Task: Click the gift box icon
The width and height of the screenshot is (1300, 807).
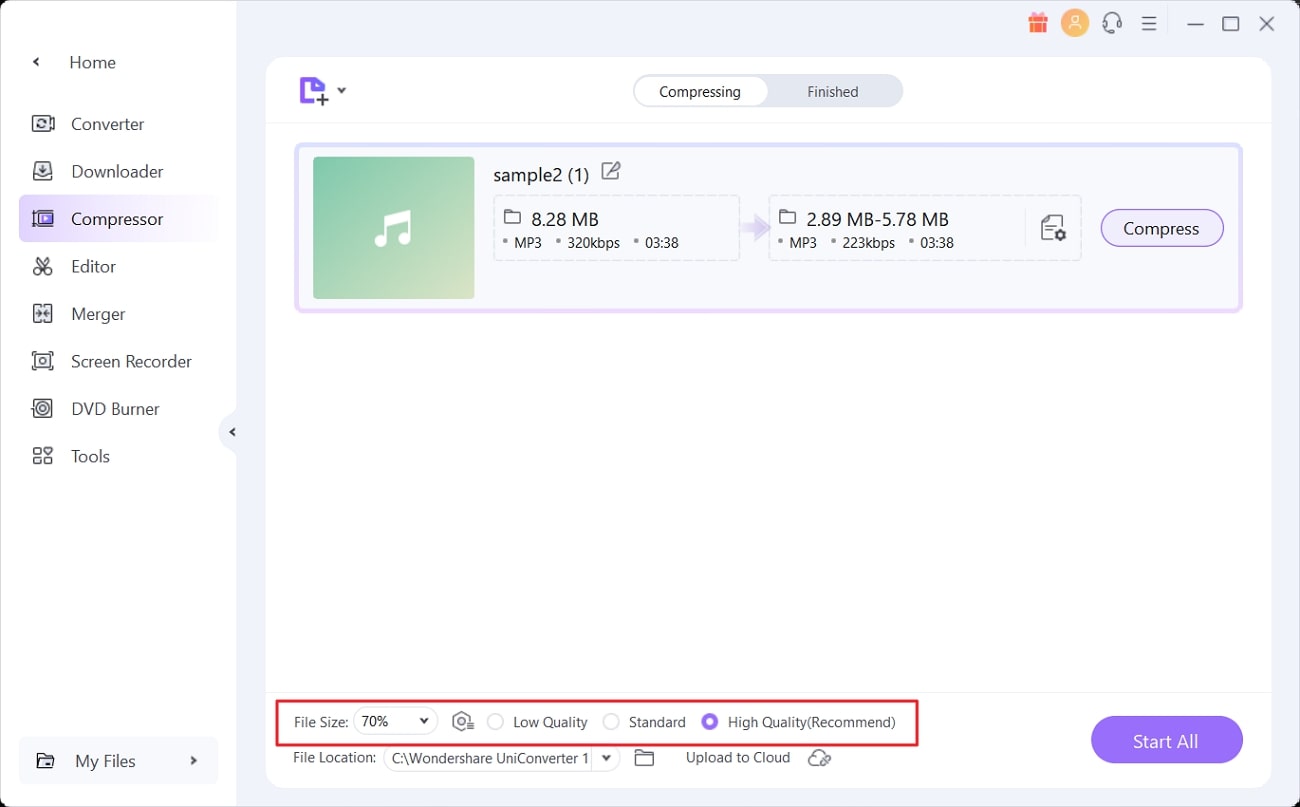Action: (1038, 23)
